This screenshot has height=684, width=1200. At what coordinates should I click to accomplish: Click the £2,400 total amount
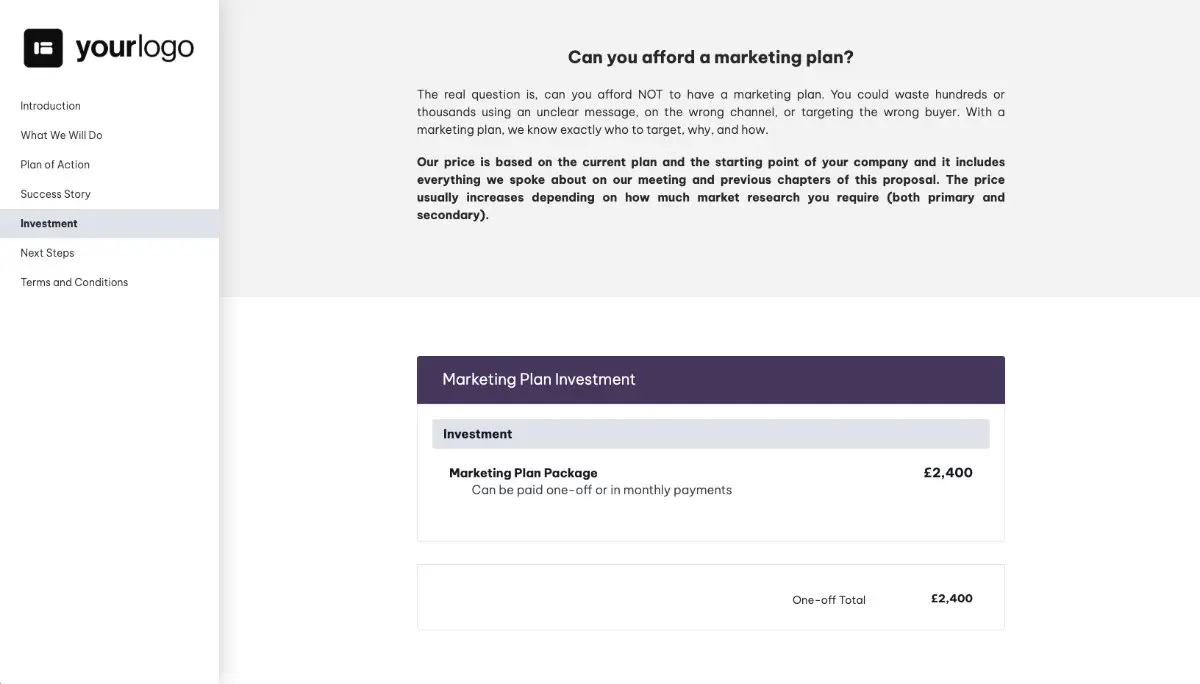click(950, 598)
